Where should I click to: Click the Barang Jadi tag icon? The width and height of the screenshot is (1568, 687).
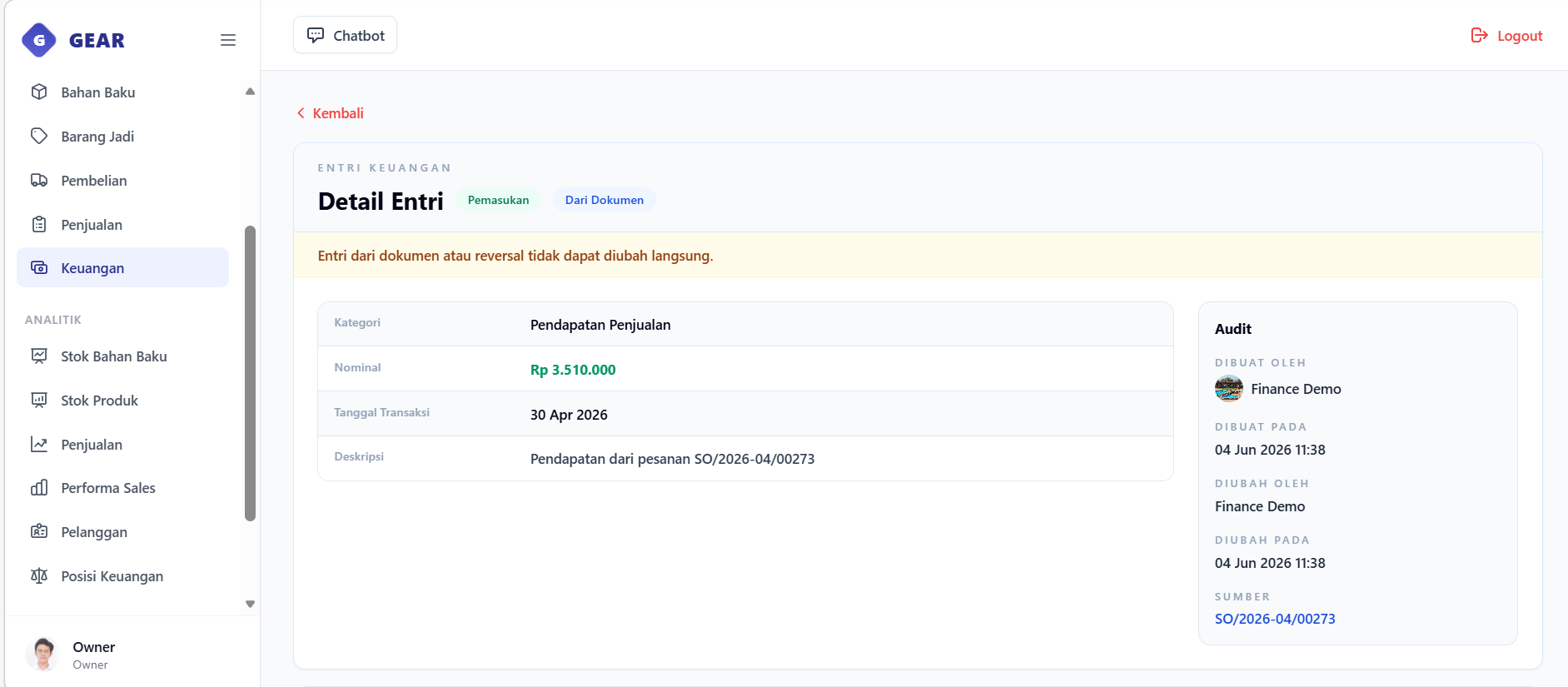[x=39, y=136]
